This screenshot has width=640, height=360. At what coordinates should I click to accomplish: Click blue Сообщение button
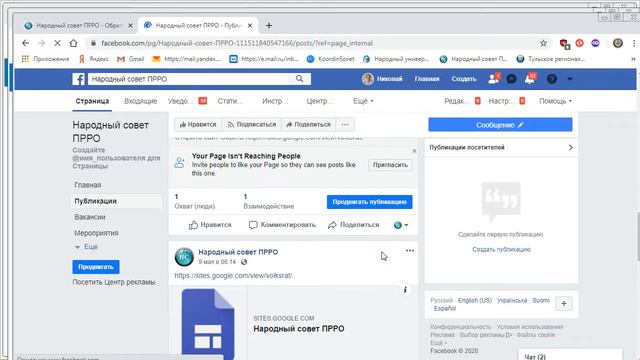500,125
